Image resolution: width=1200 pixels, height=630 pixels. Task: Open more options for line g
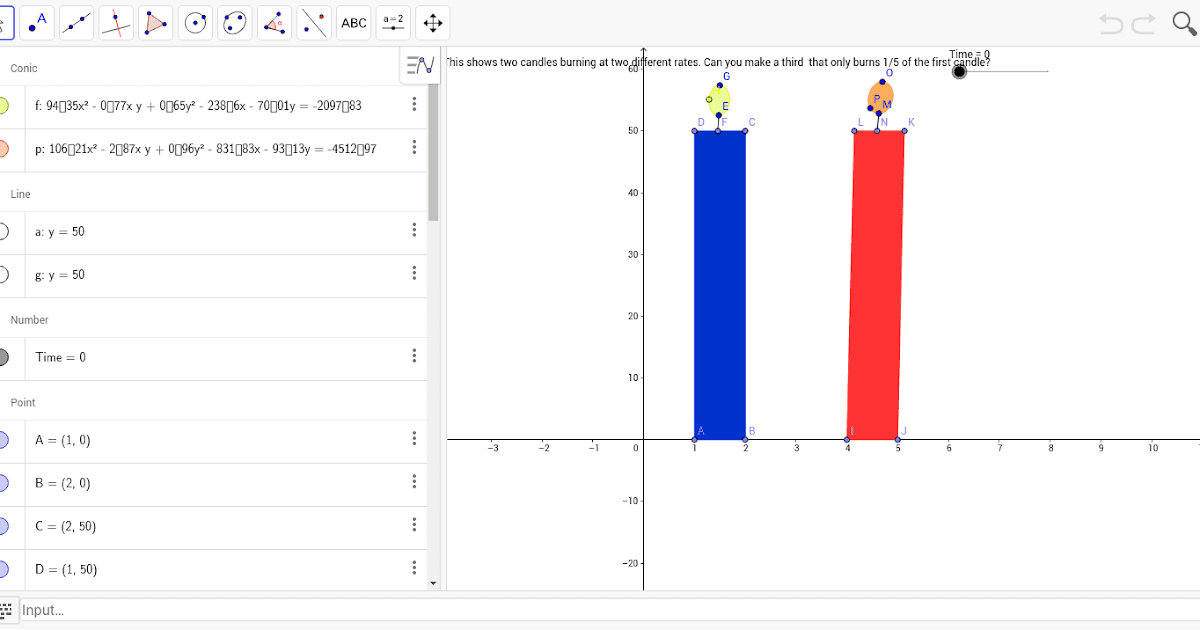tap(414, 273)
